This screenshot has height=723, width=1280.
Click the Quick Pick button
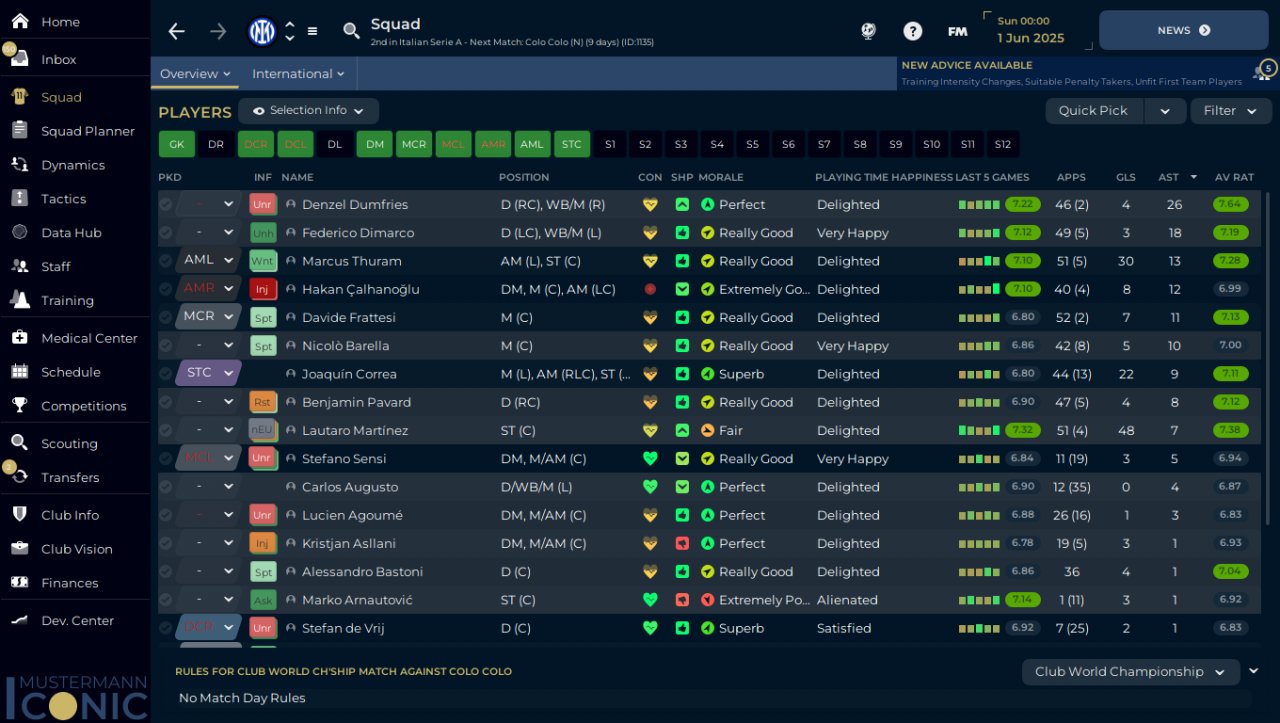point(1093,111)
